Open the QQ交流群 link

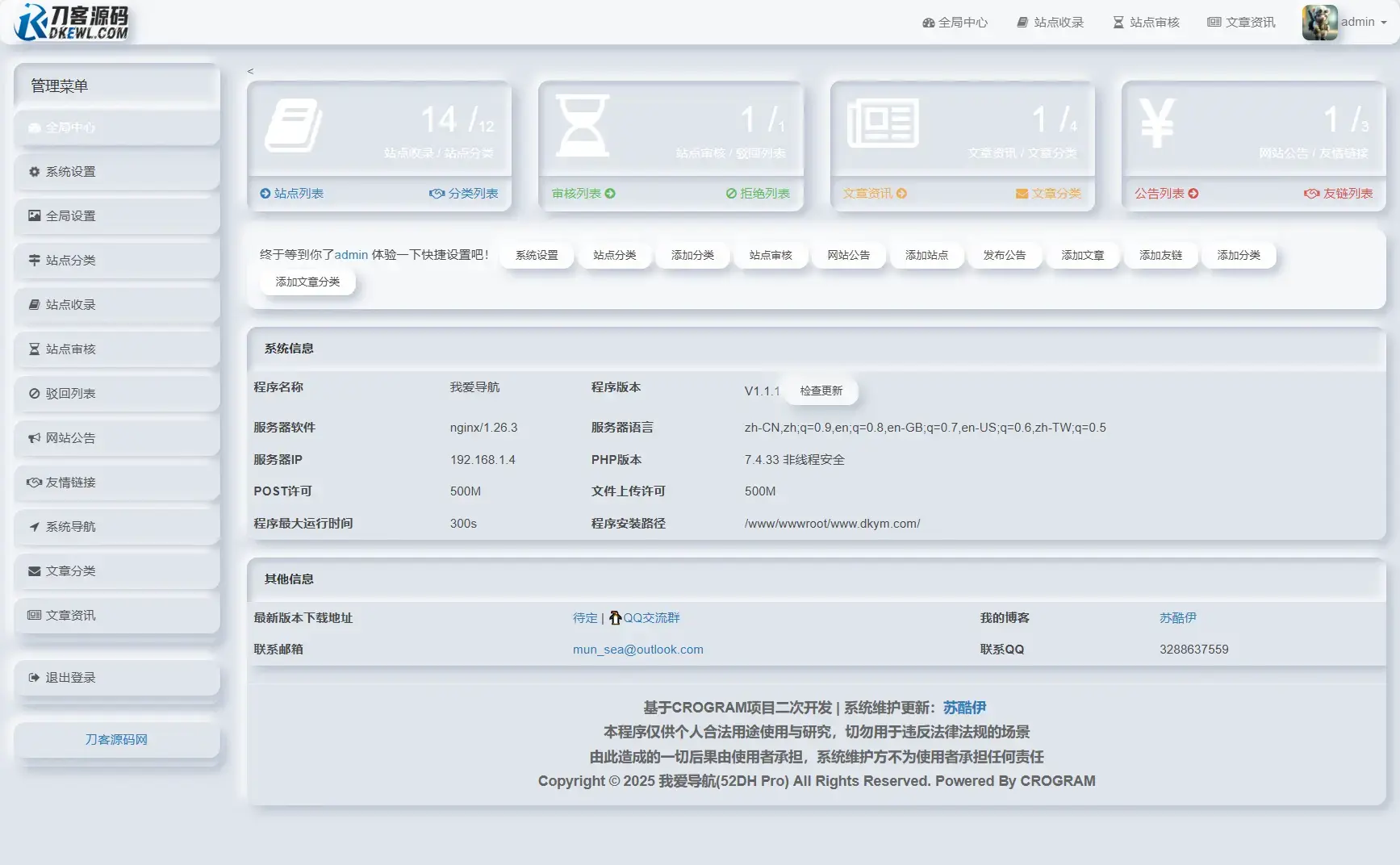[x=651, y=618]
